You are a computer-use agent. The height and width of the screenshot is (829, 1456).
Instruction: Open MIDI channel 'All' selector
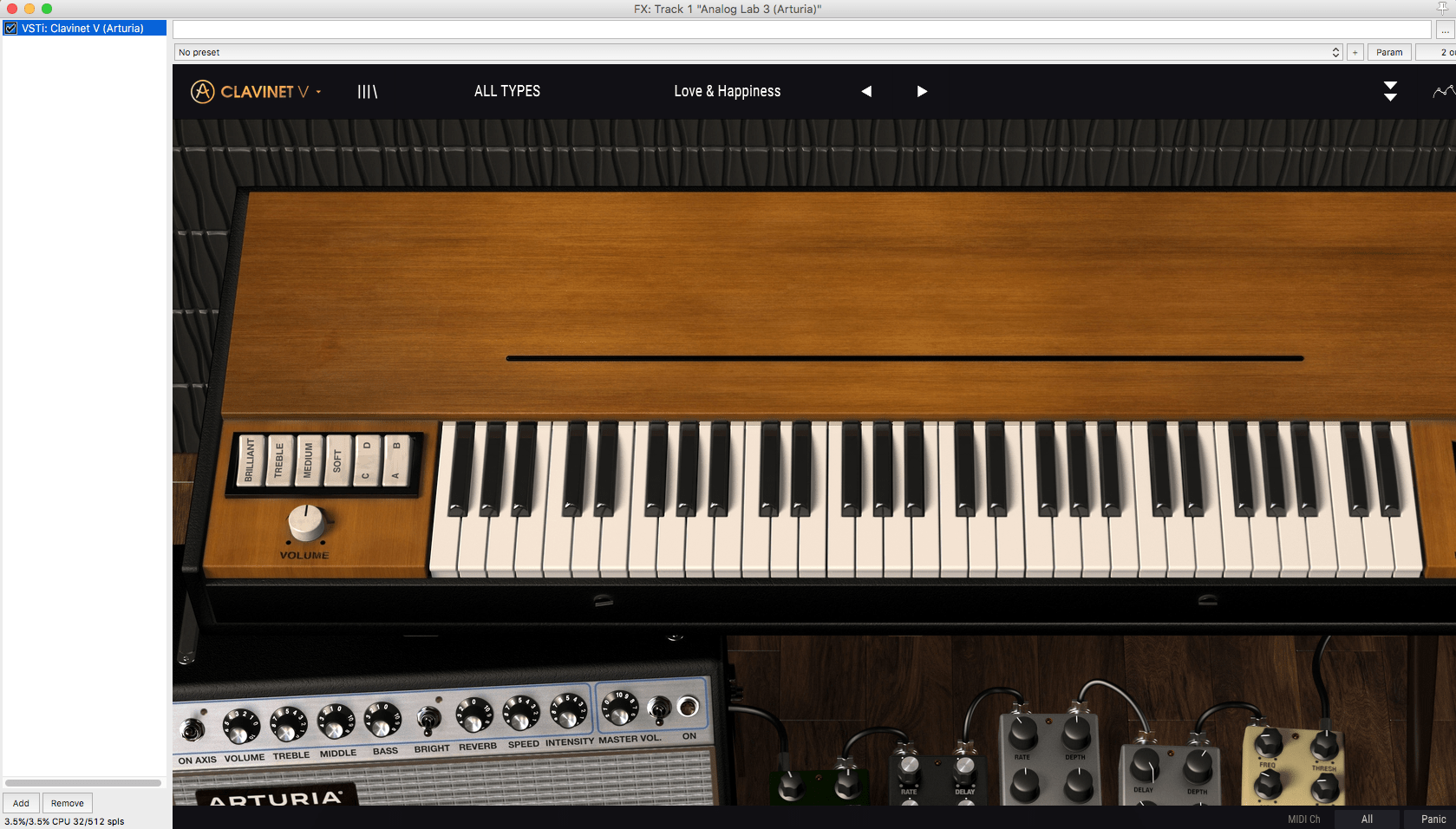point(1367,819)
